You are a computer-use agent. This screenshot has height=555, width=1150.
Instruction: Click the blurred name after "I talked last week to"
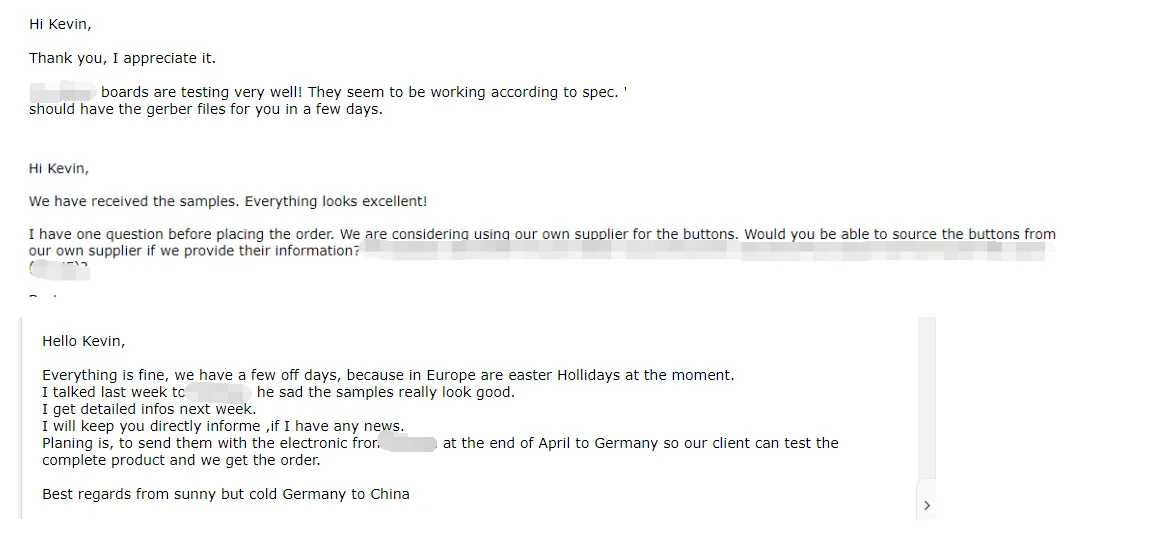(219, 392)
